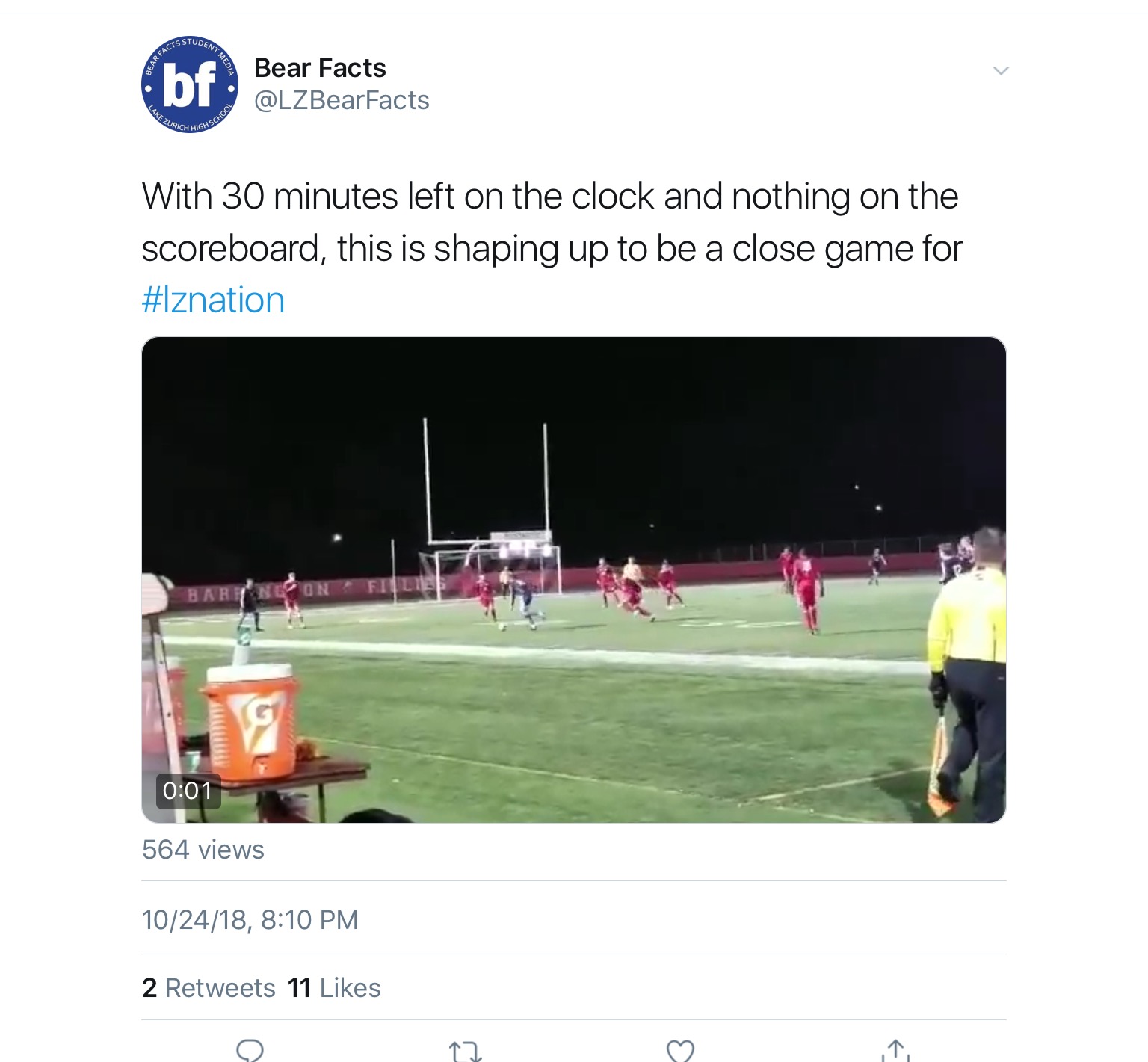Play the soccer game video
This screenshot has width=1148, height=1062.
coord(573,579)
